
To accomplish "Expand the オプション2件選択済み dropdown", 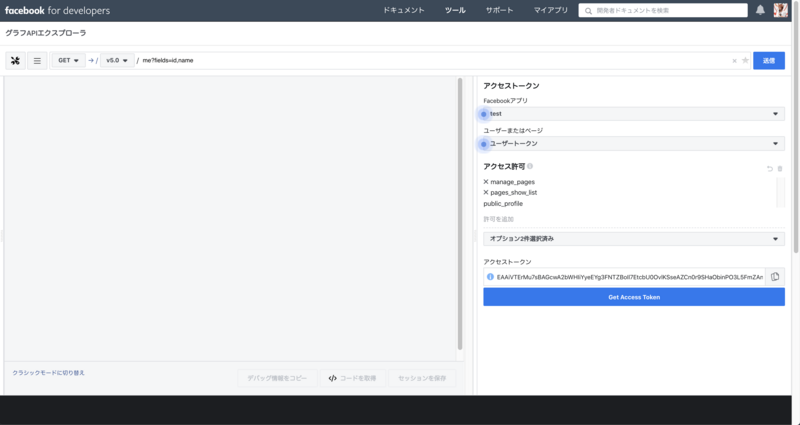I will [x=634, y=239].
